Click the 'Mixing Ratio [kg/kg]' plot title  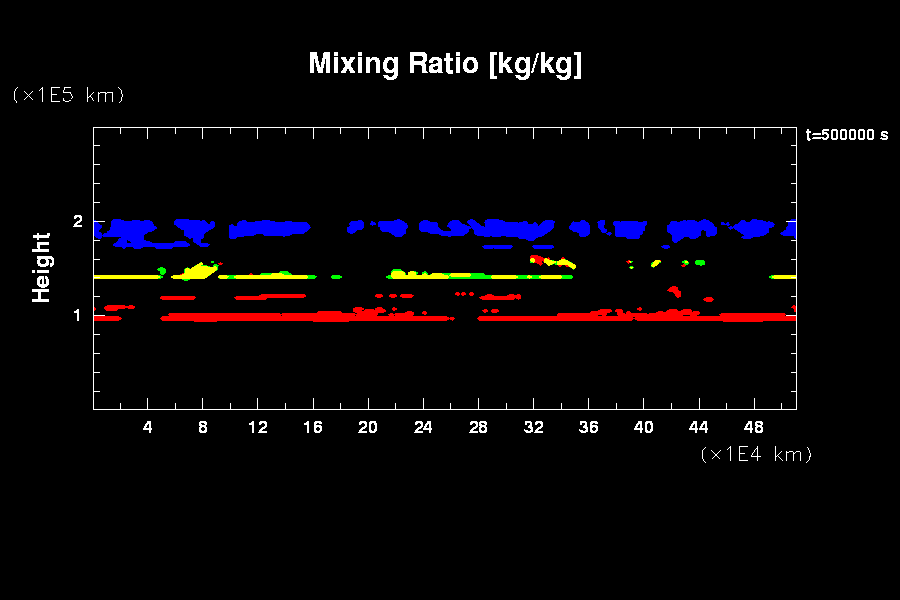tap(445, 64)
